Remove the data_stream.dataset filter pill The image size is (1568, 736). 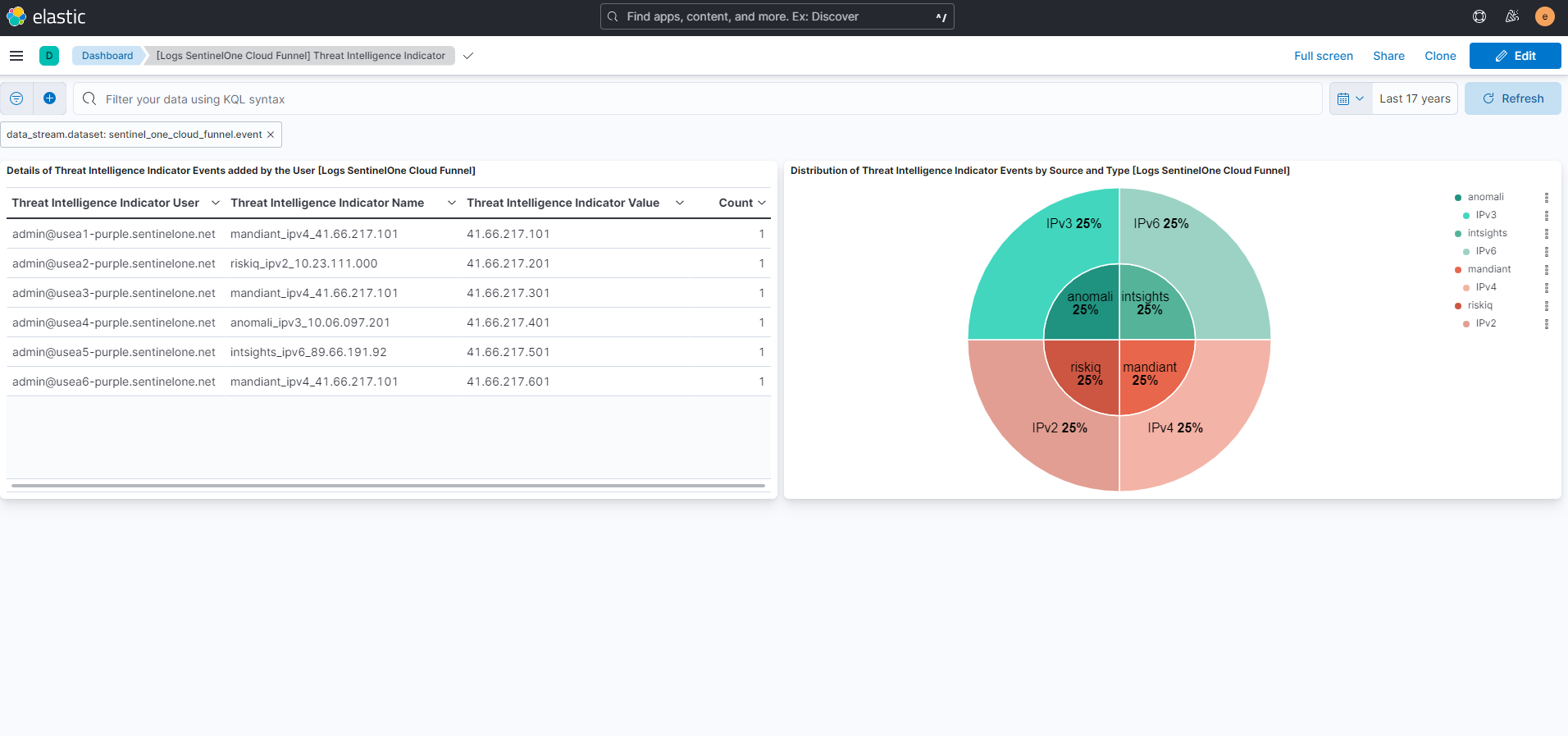[x=271, y=135]
